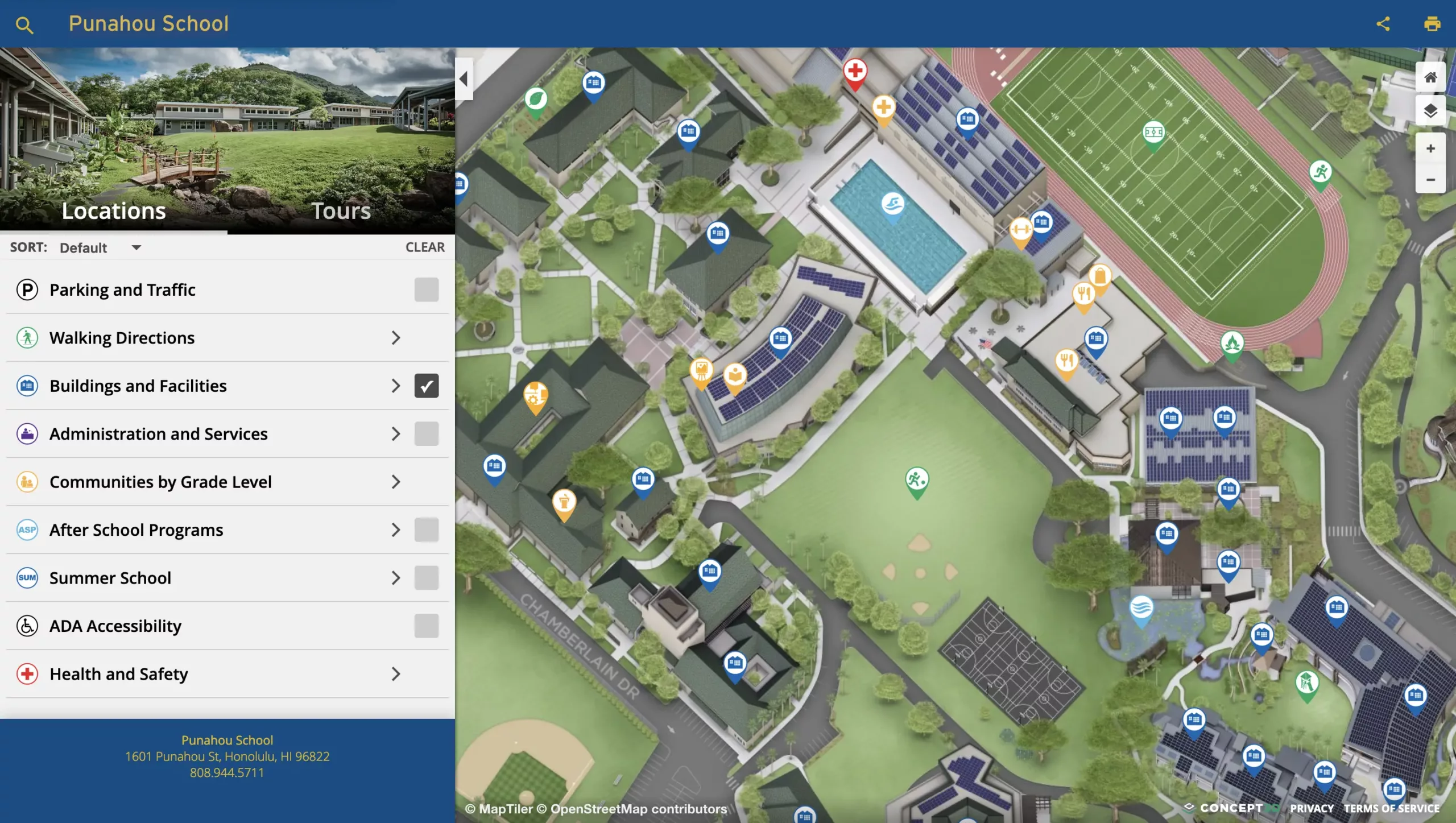The width and height of the screenshot is (1456, 823).
Task: Expand Buildings and Facilities with its chevron
Action: click(x=396, y=386)
